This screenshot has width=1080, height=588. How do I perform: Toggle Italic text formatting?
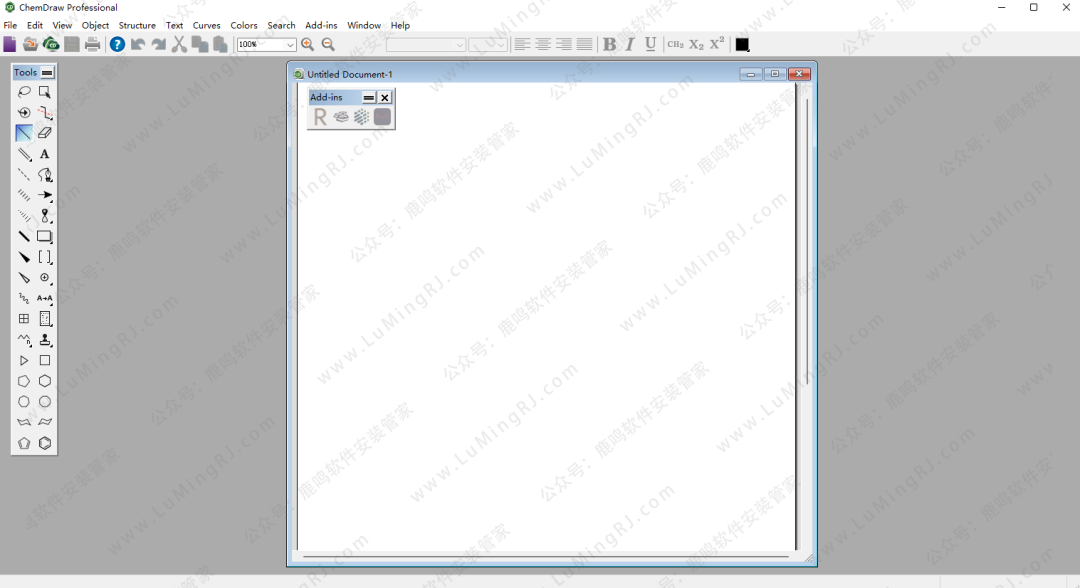[630, 44]
